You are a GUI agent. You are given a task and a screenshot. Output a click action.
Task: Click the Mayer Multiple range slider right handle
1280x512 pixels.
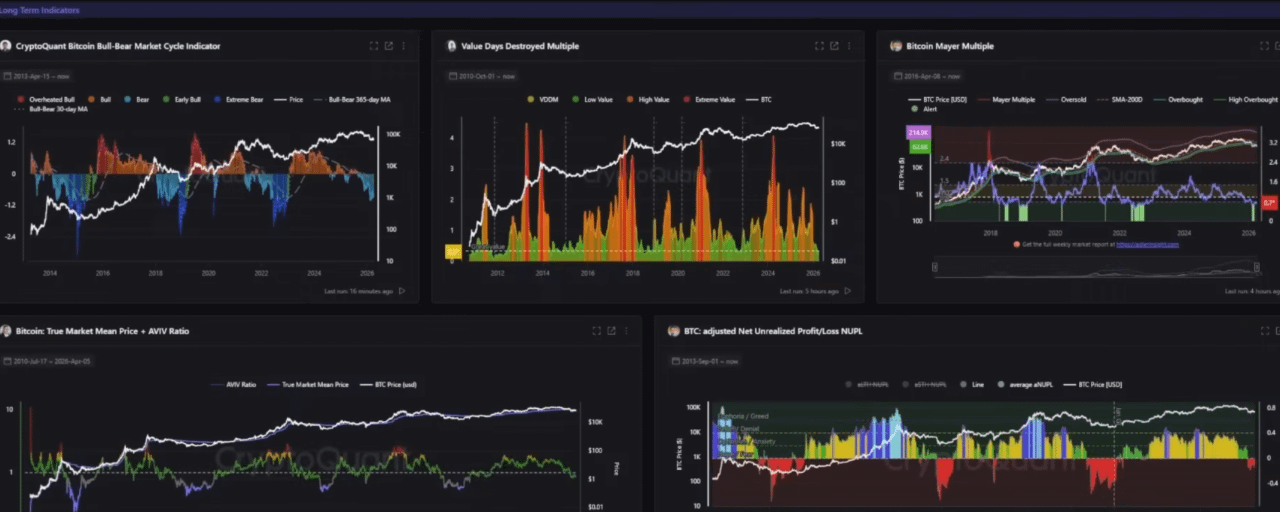coord(1257,267)
